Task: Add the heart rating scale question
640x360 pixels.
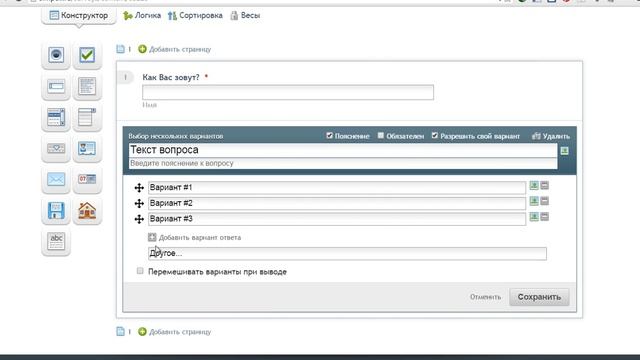Action: tap(56, 149)
